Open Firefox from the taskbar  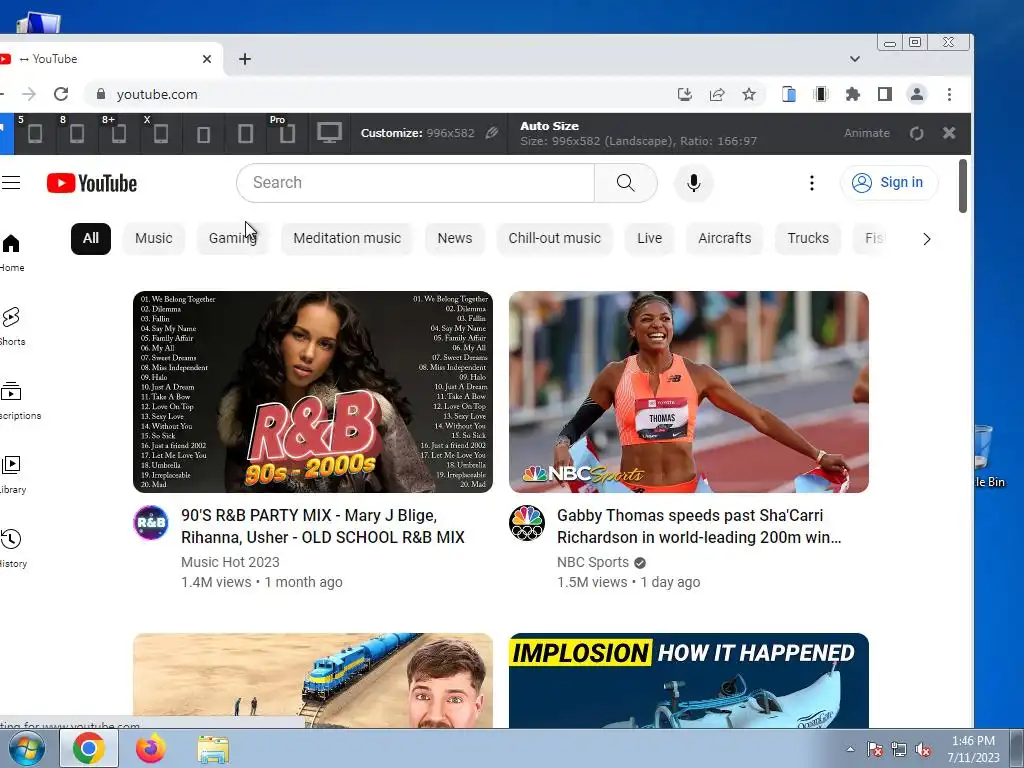point(151,748)
